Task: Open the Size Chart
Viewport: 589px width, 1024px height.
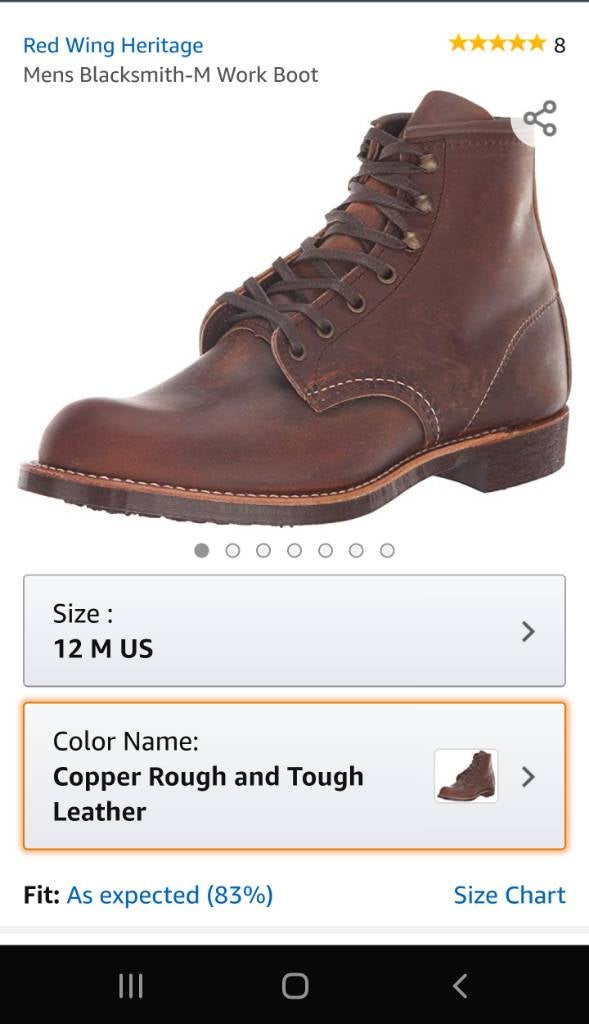Action: (510, 894)
